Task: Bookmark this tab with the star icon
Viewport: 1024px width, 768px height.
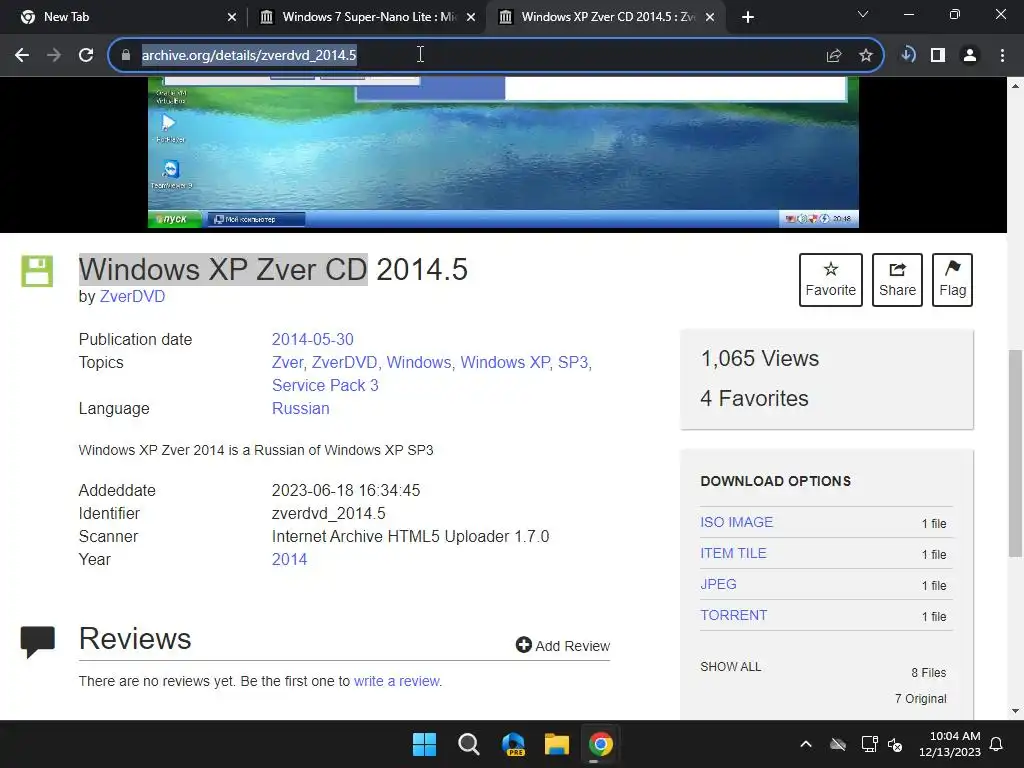Action: point(866,56)
